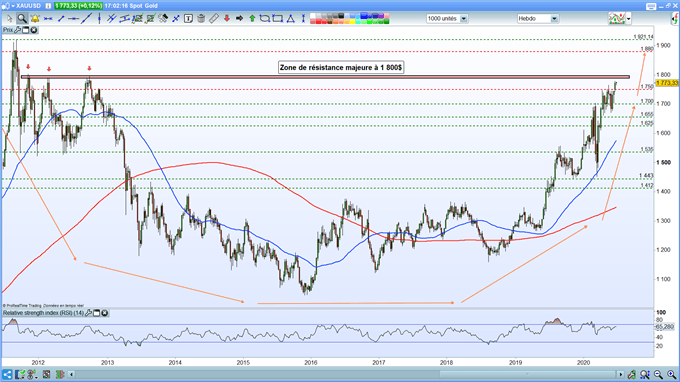Click the scrollbar right arrow
Image resolution: width=680 pixels, height=382 pixels.
tap(621, 374)
